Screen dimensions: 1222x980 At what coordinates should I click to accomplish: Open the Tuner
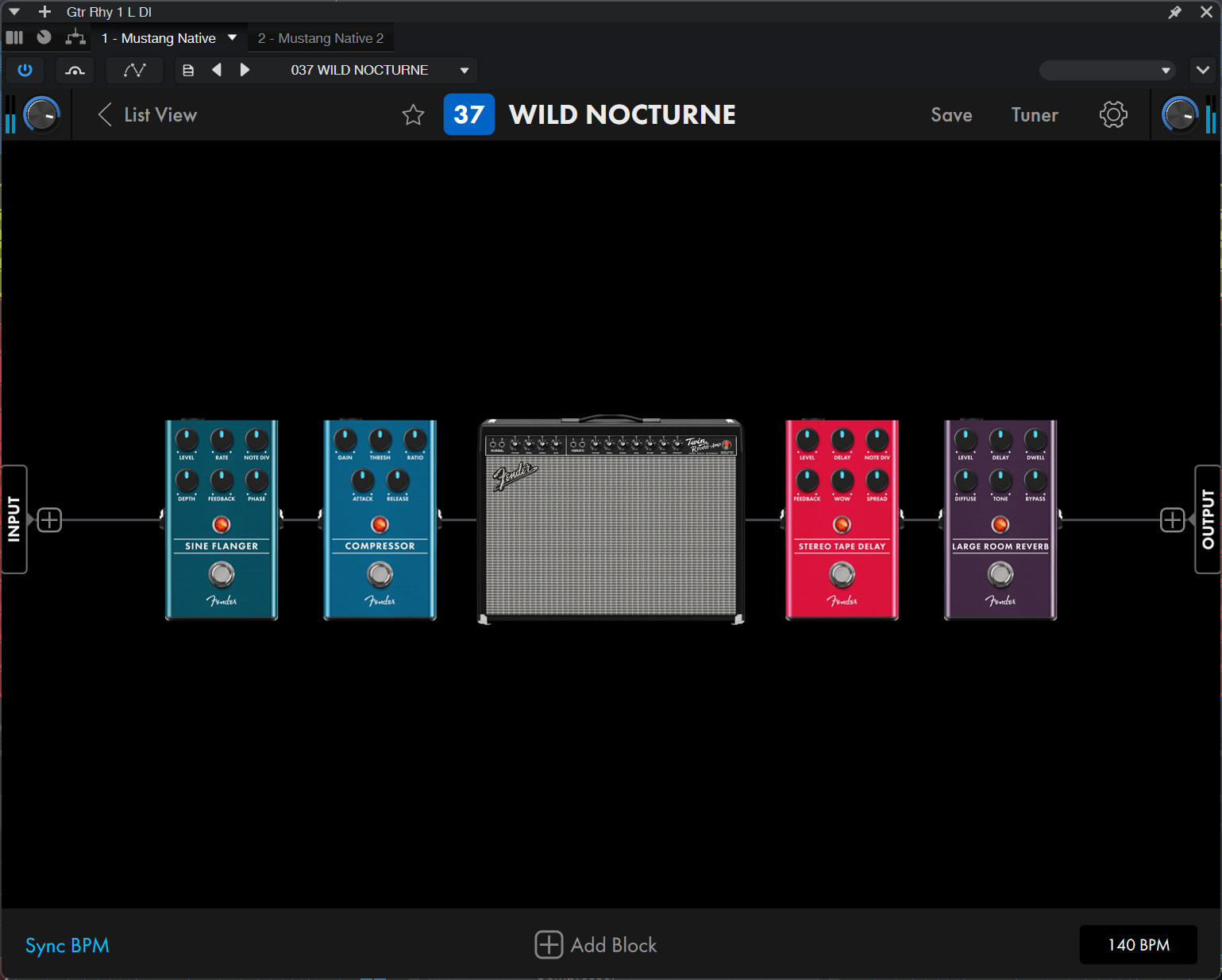[x=1034, y=115]
